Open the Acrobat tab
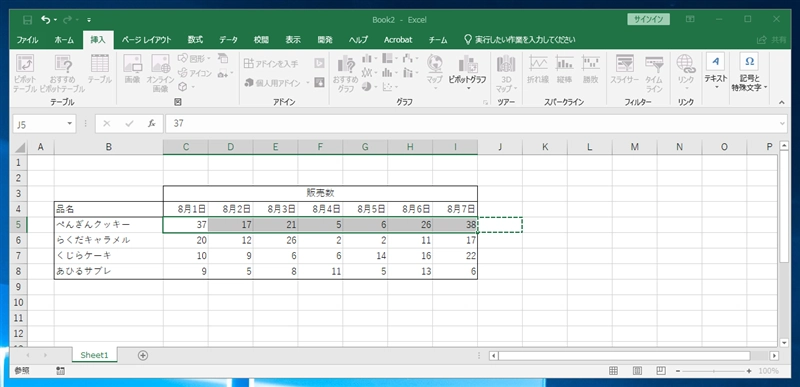 [x=398, y=40]
